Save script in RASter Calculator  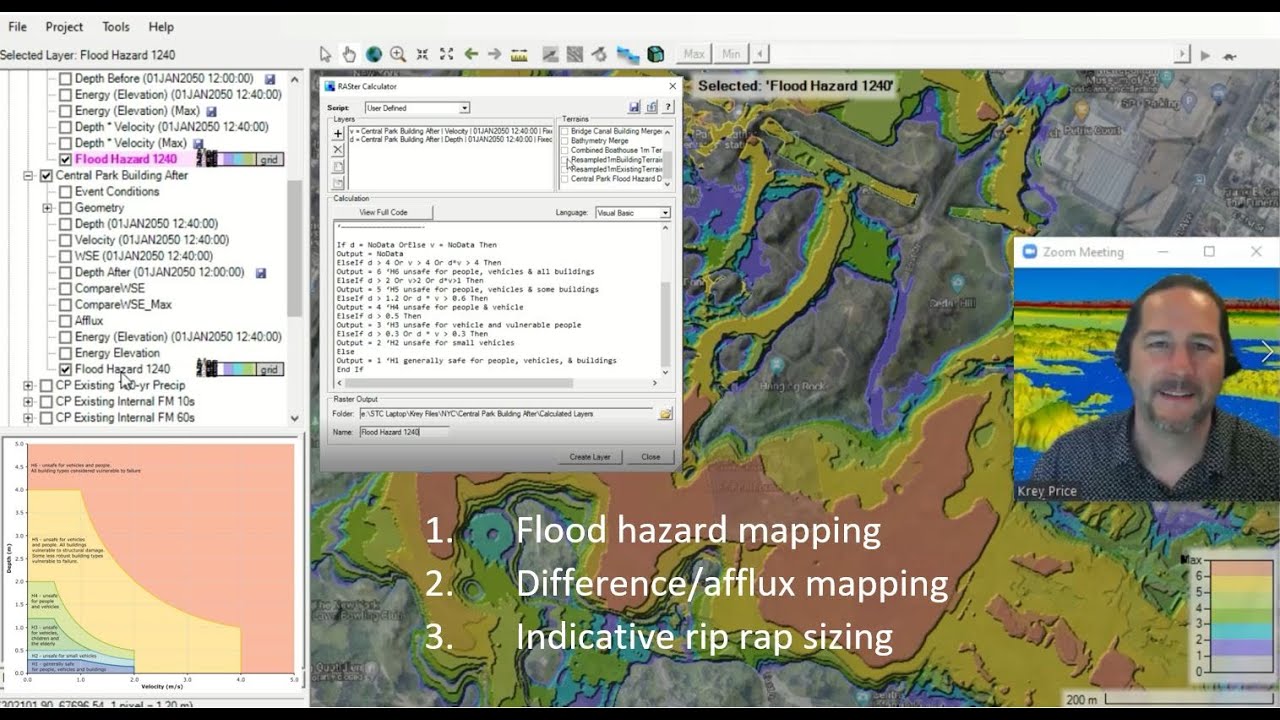pyautogui.click(x=634, y=107)
